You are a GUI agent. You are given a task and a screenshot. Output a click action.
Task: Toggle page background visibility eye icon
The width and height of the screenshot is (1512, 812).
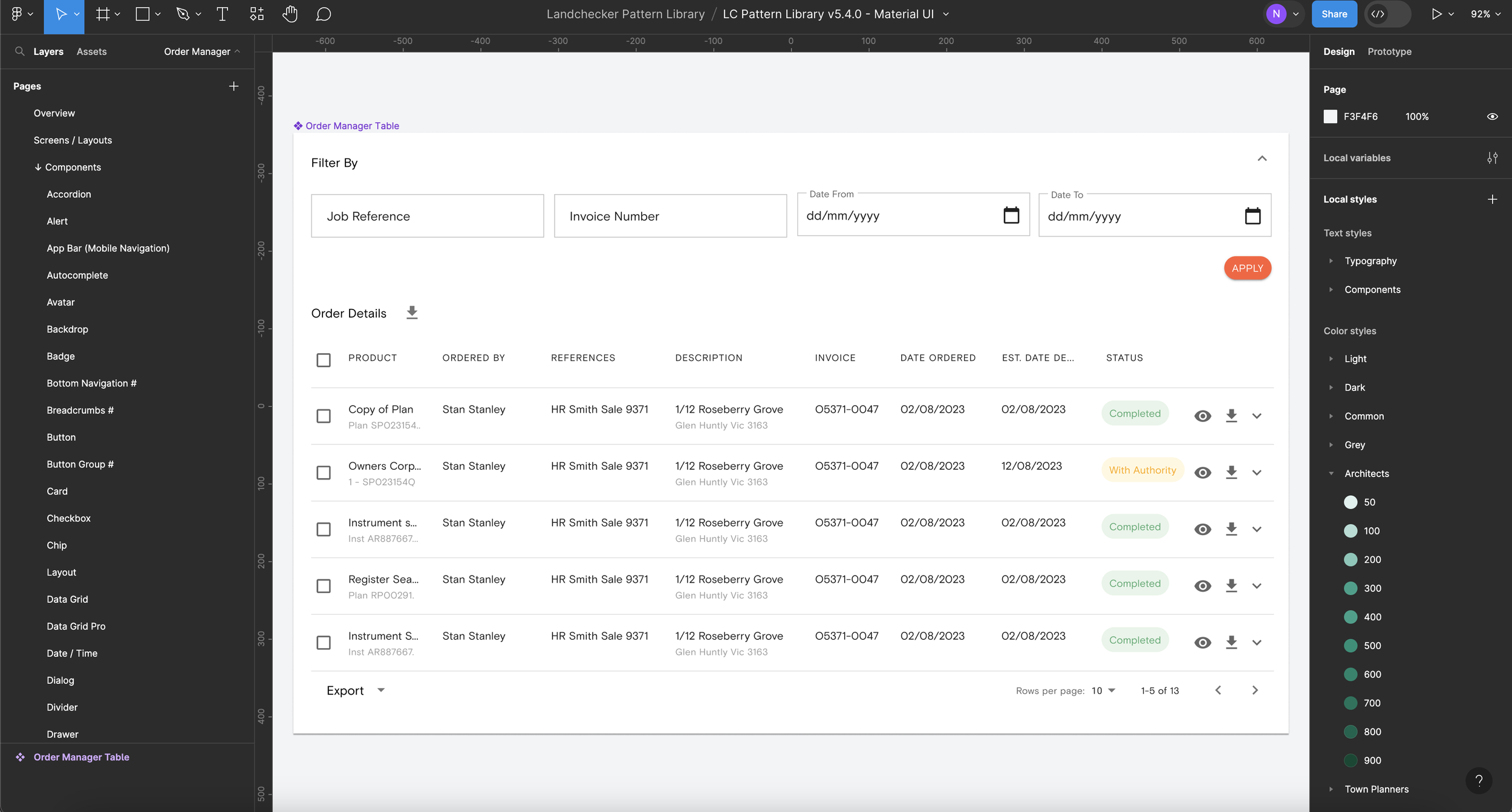(x=1492, y=116)
